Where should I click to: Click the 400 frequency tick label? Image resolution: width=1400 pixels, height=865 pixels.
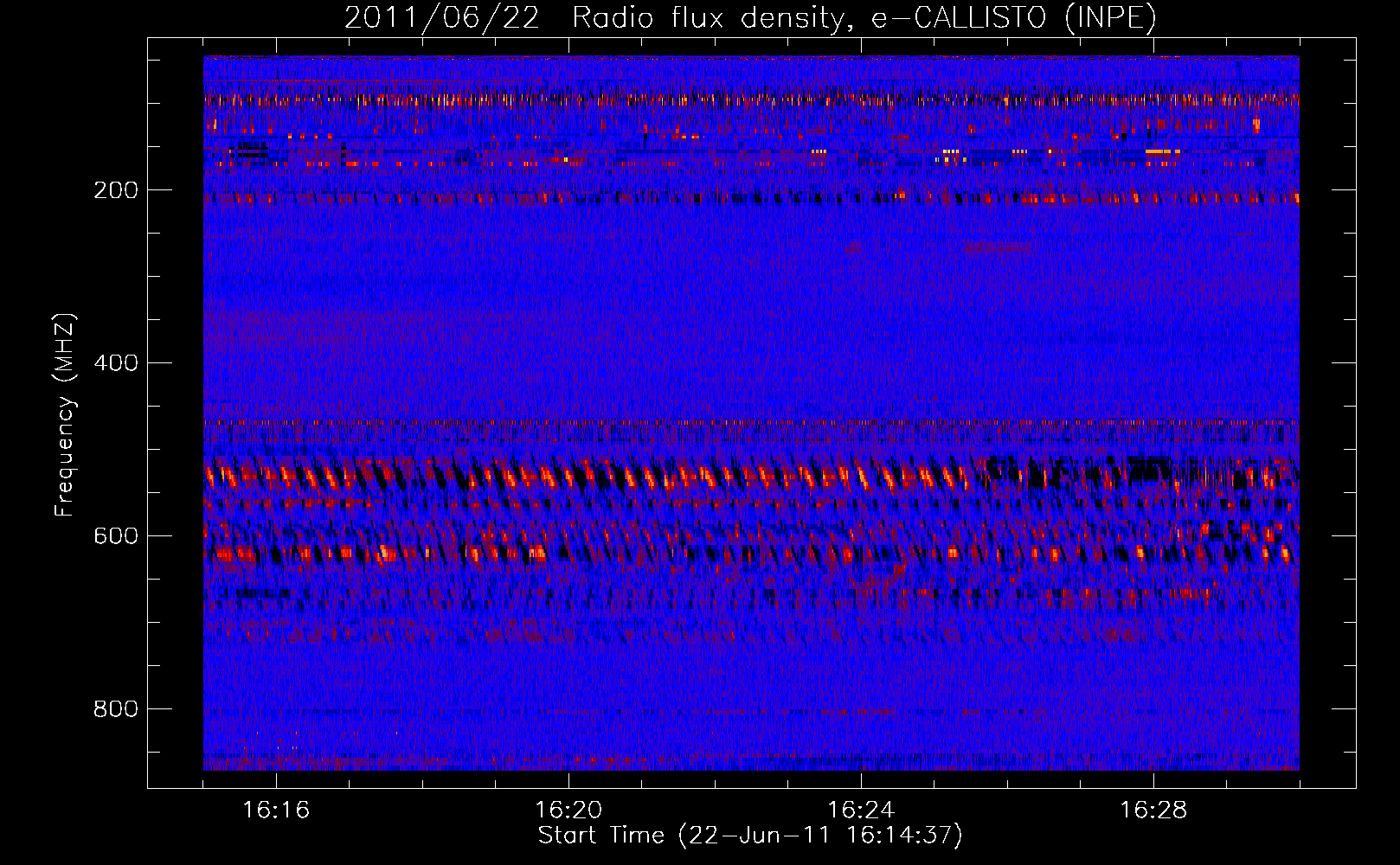pos(116,363)
